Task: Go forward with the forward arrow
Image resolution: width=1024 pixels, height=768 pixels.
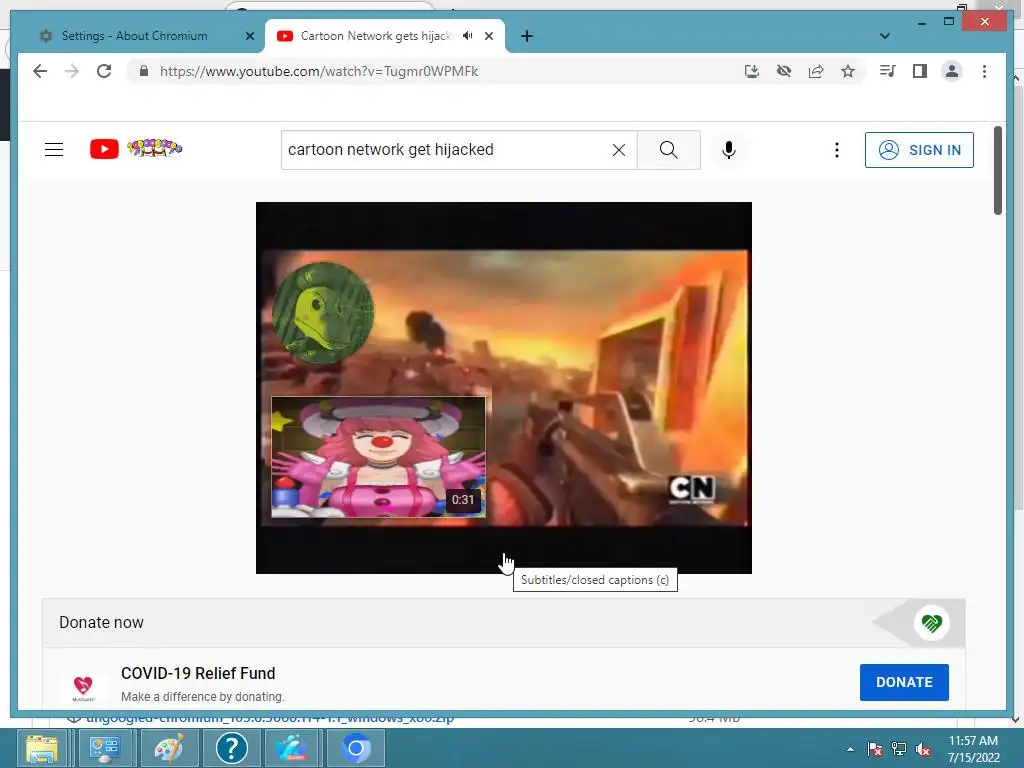Action: [72, 71]
